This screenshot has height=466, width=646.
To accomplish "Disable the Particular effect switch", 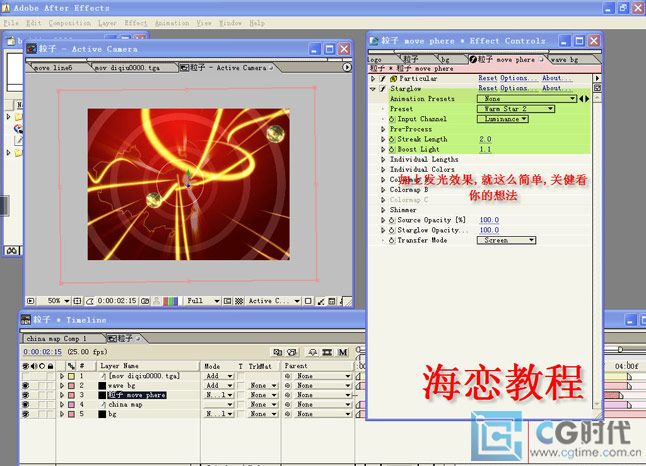I will [382, 78].
